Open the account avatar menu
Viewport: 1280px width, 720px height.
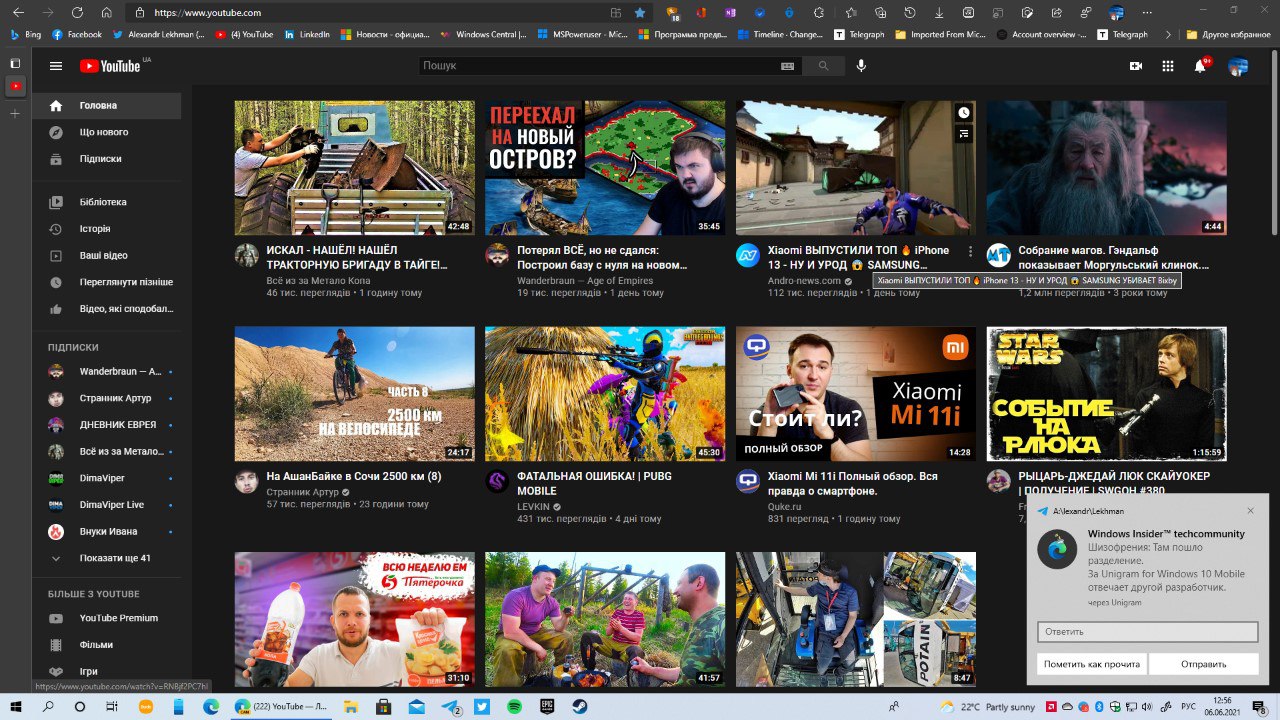(x=1238, y=66)
